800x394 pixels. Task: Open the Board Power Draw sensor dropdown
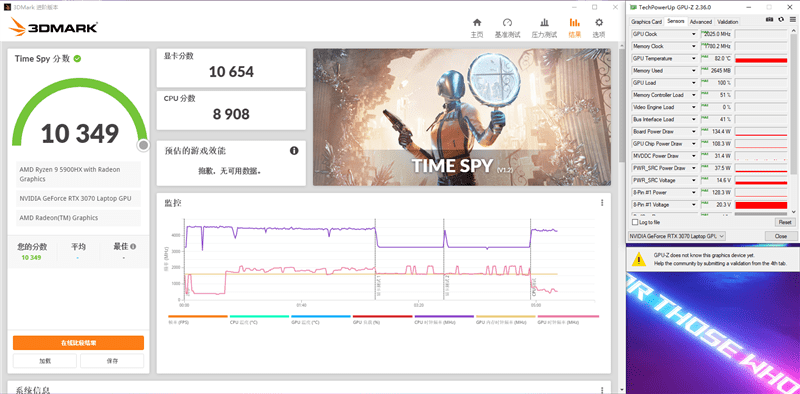tap(694, 132)
